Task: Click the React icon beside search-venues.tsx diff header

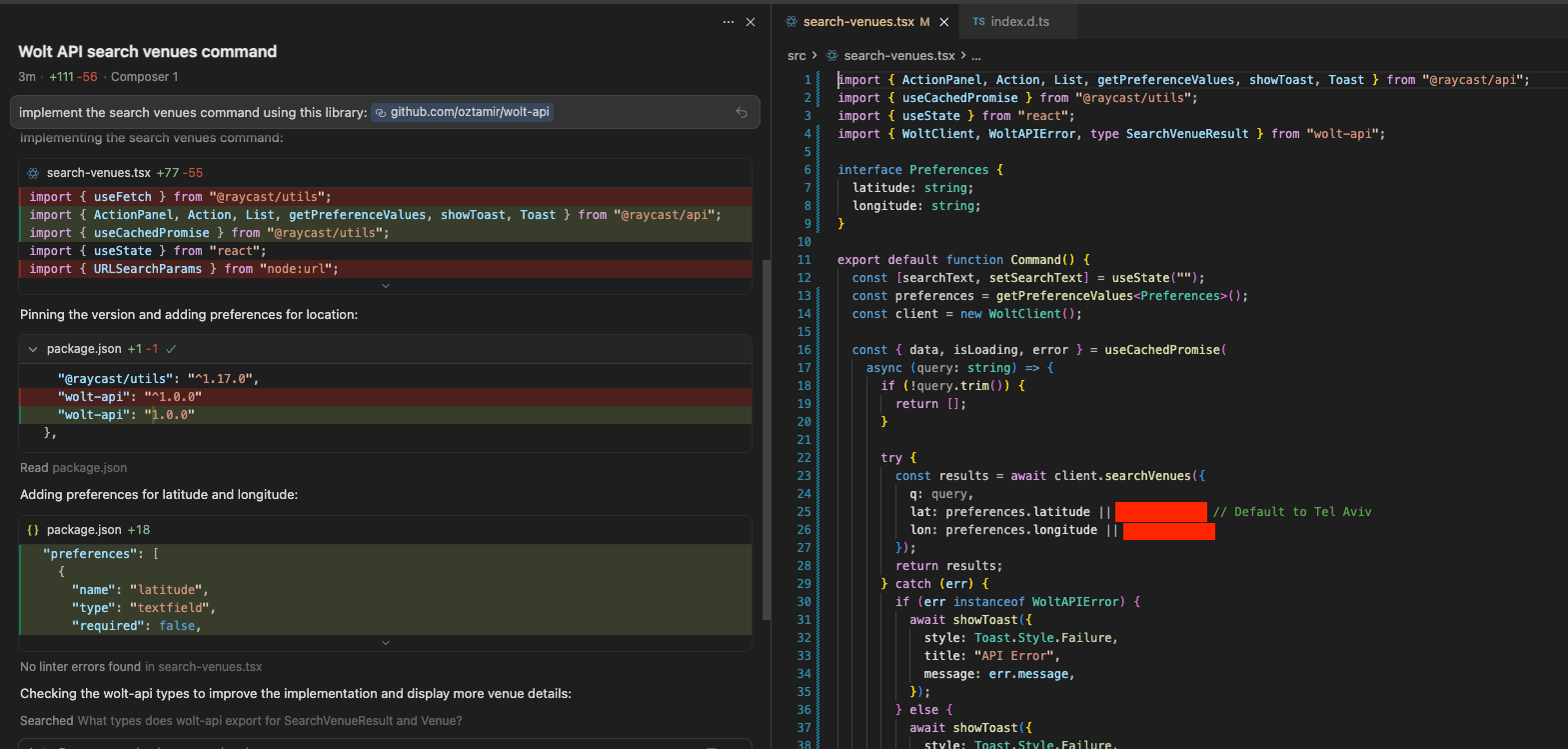Action: 33,173
